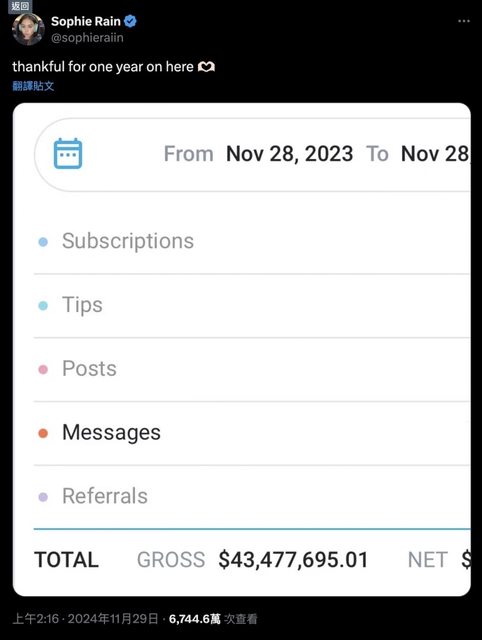Viewport: 482px width, 640px height.
Task: Click the 返回 back button
Action: pos(20,6)
